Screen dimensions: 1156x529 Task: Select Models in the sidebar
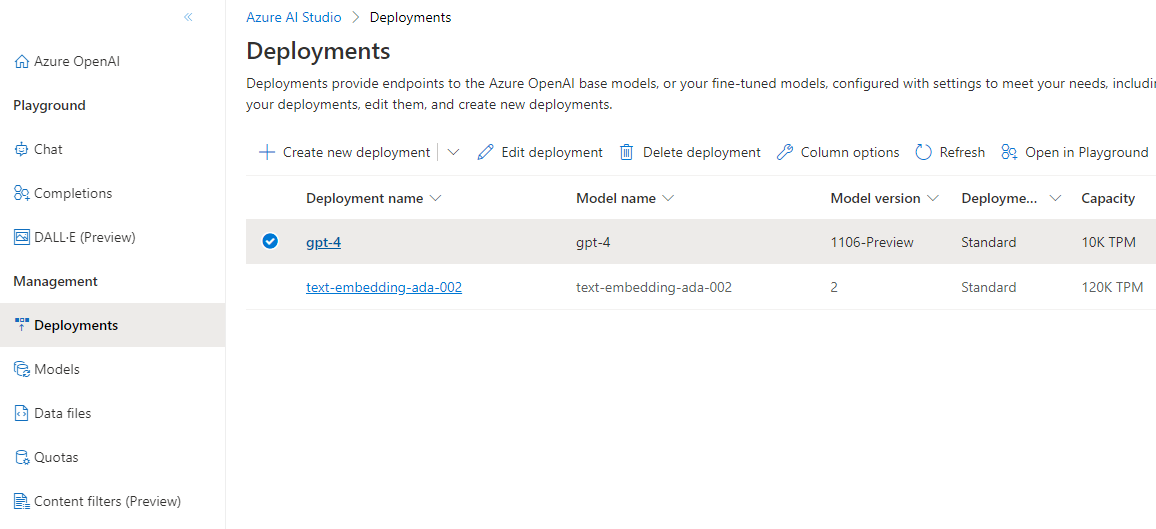pos(57,369)
